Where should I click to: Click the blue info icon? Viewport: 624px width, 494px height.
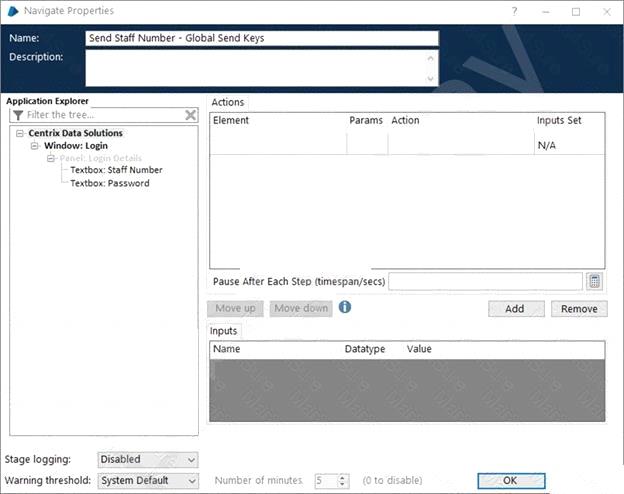click(345, 307)
